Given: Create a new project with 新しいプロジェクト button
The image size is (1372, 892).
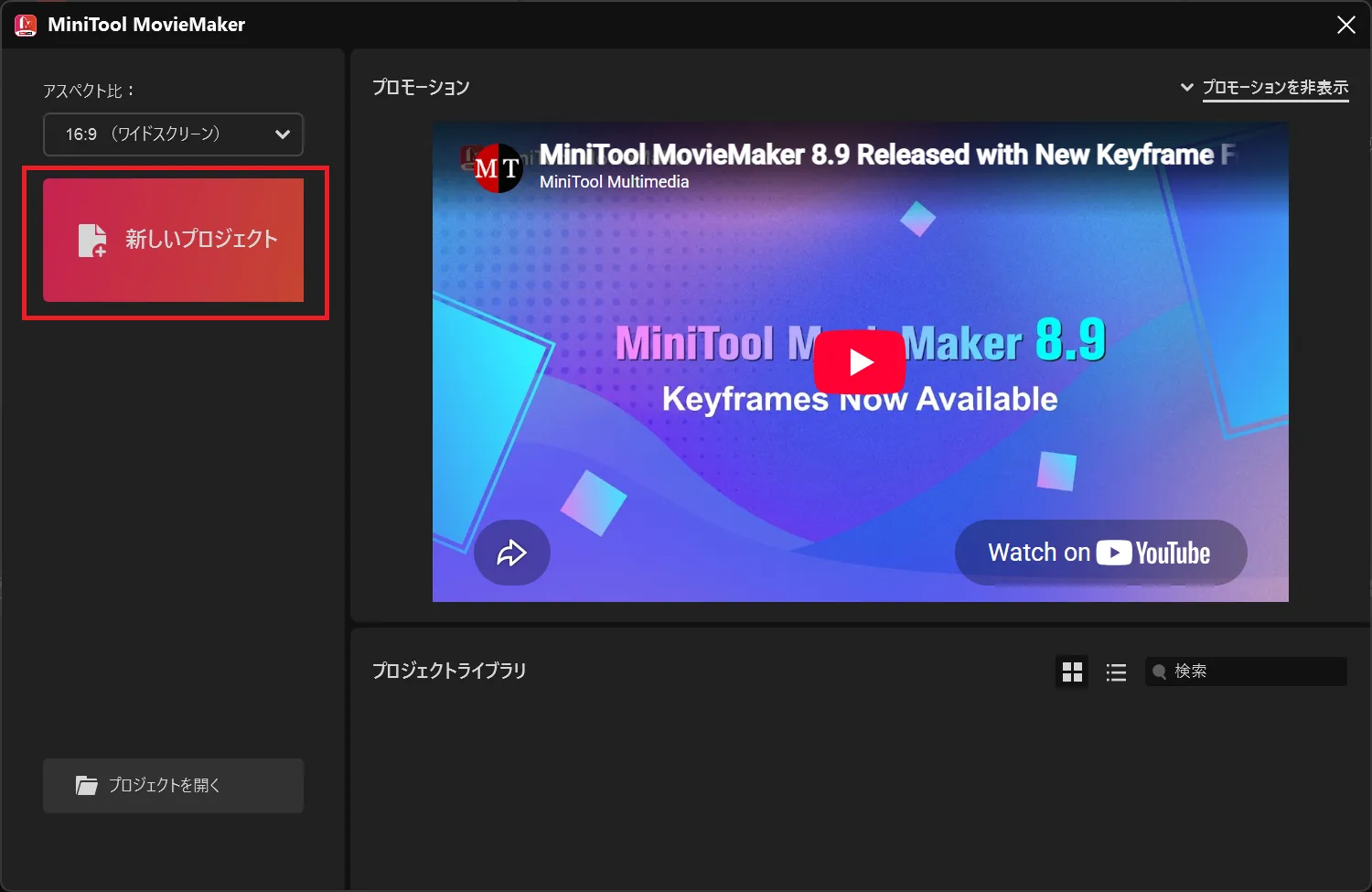Looking at the screenshot, I should 173,240.
